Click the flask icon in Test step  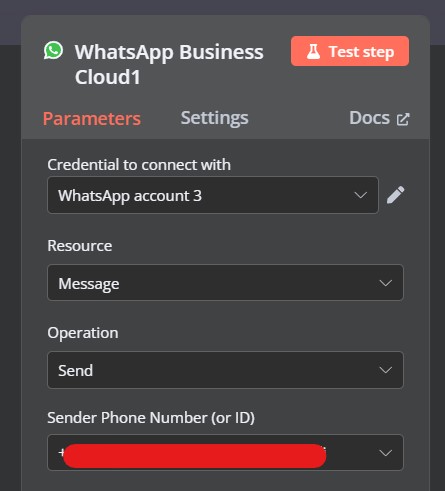(x=313, y=52)
